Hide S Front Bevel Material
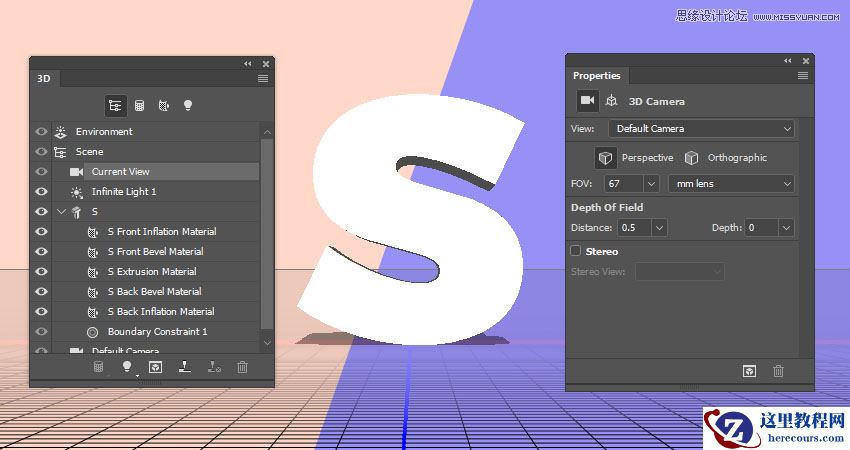The width and height of the screenshot is (850, 450). [x=41, y=252]
